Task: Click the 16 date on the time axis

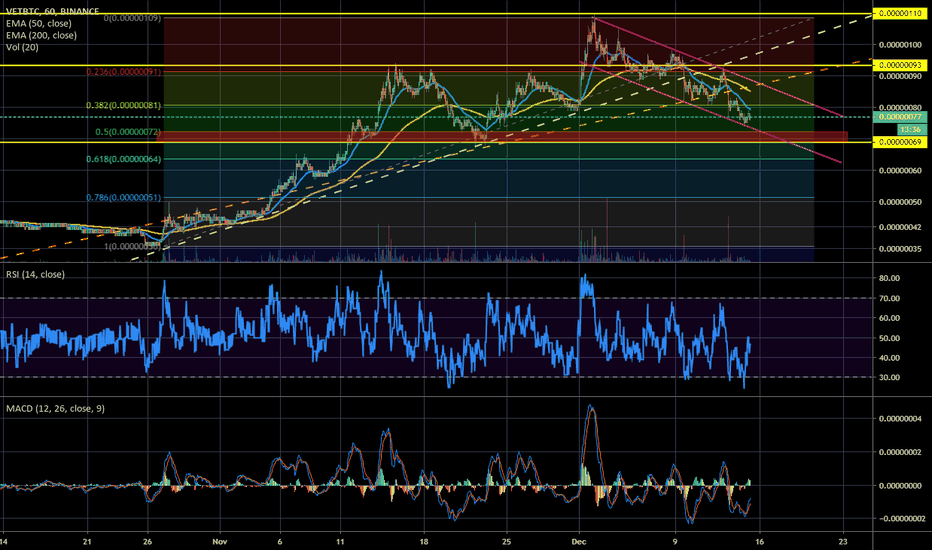Action: 759,542
